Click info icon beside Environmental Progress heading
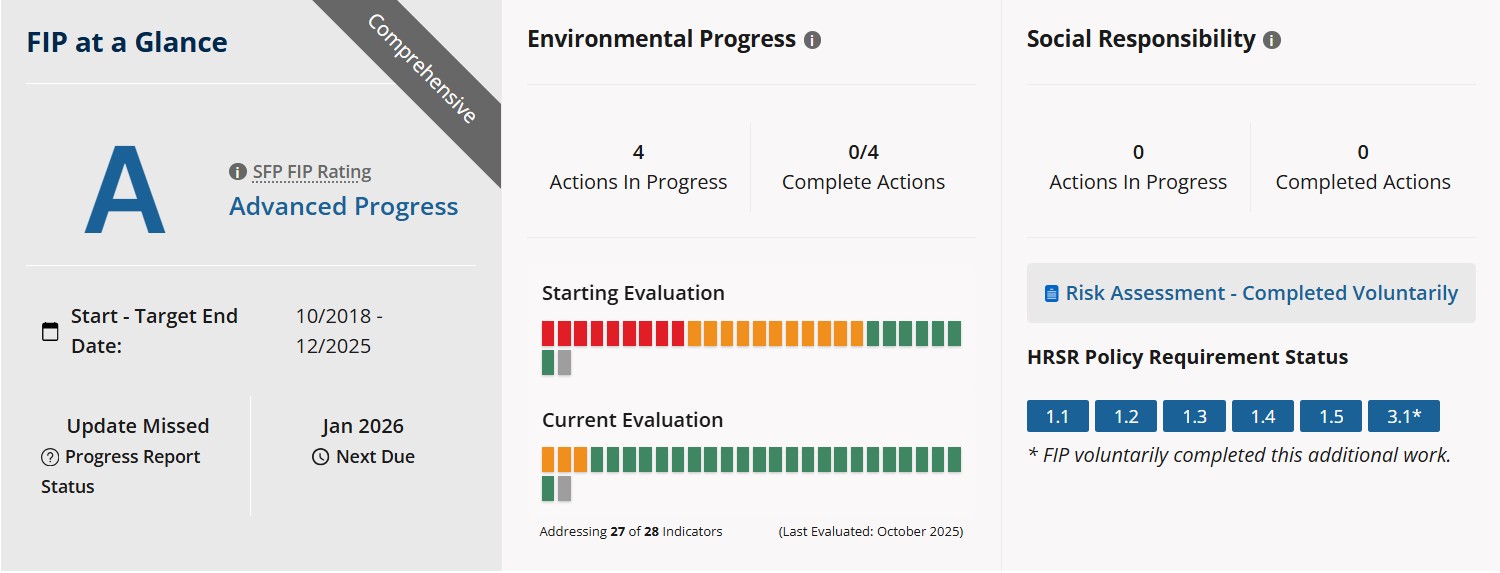 tap(812, 41)
